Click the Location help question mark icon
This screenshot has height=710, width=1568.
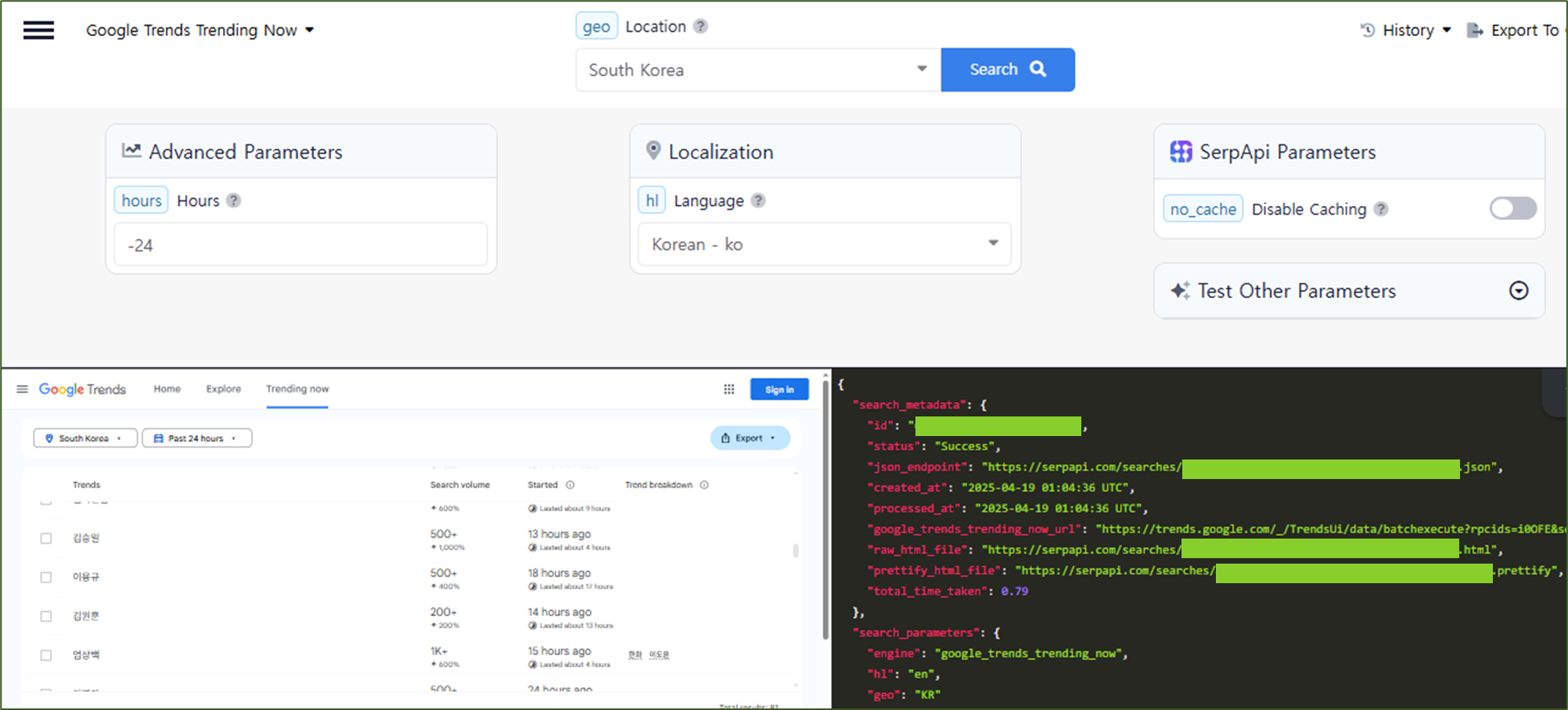coord(701,27)
